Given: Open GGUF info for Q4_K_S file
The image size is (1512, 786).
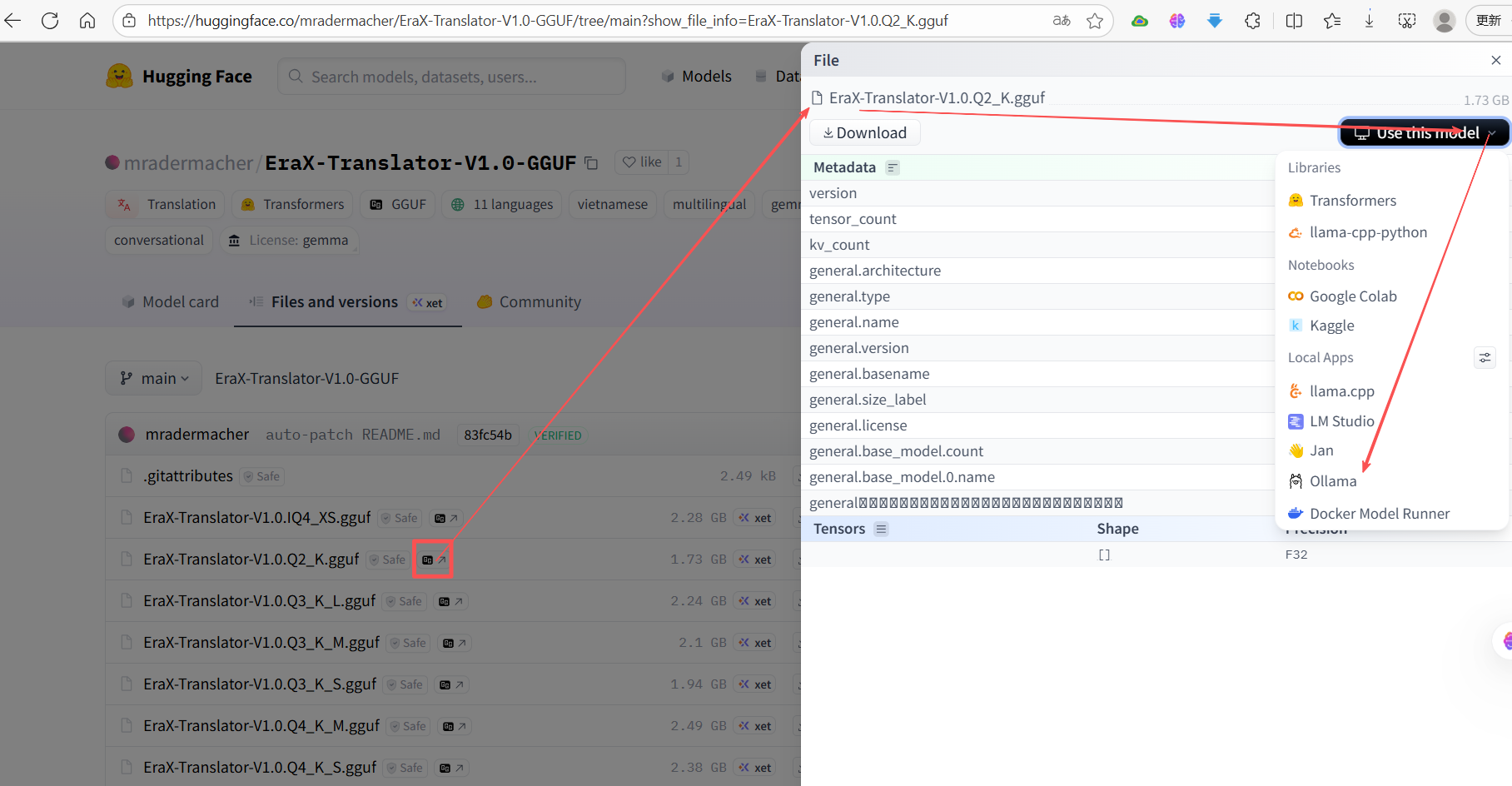Looking at the screenshot, I should 451,768.
